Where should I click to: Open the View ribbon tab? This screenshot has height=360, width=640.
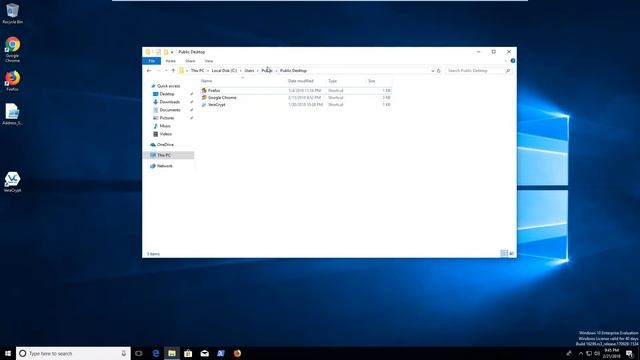209,61
